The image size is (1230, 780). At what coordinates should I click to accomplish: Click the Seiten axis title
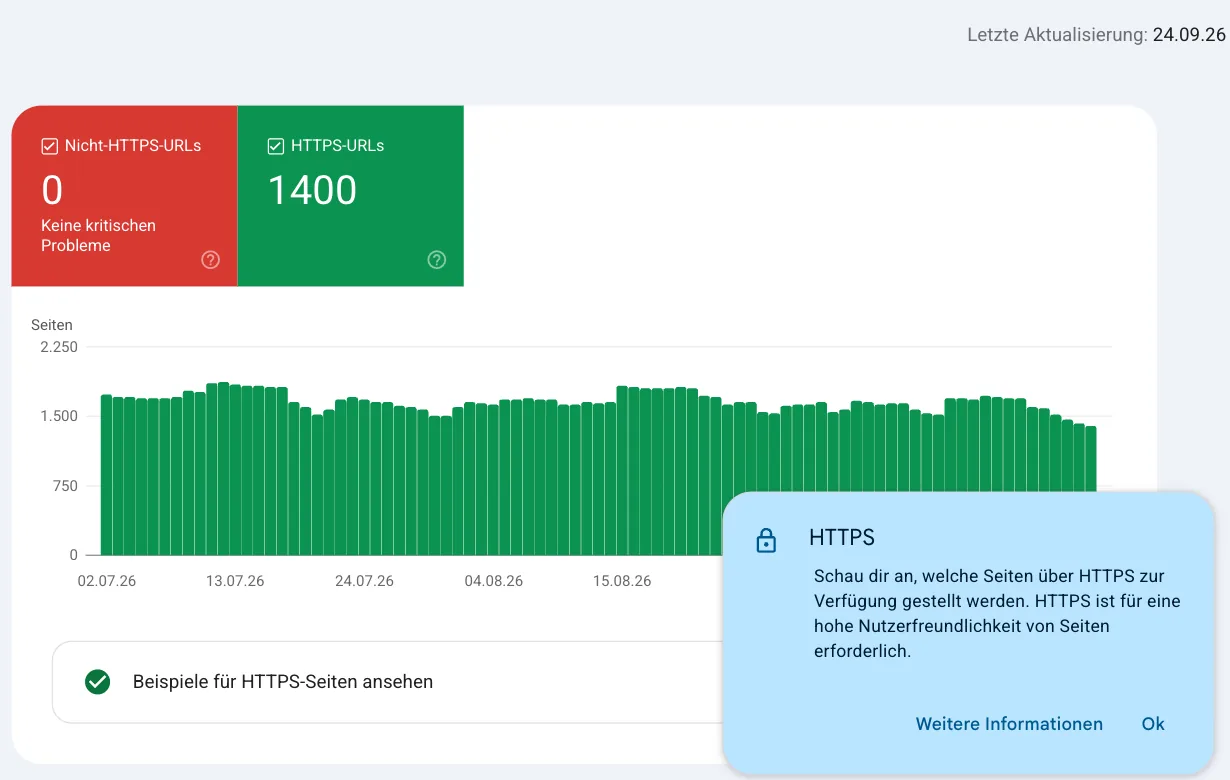point(52,325)
